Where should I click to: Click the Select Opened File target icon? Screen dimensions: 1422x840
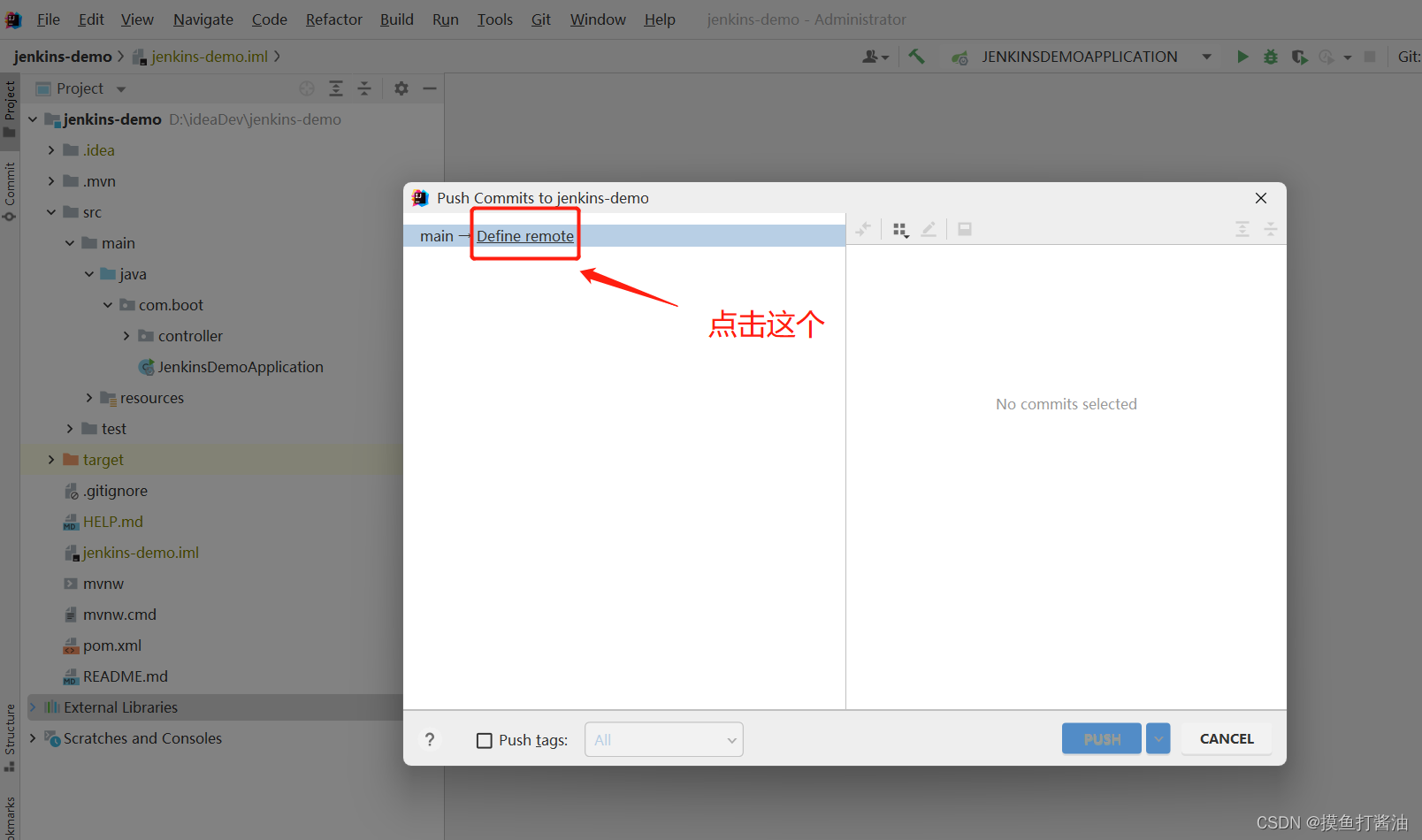307,88
